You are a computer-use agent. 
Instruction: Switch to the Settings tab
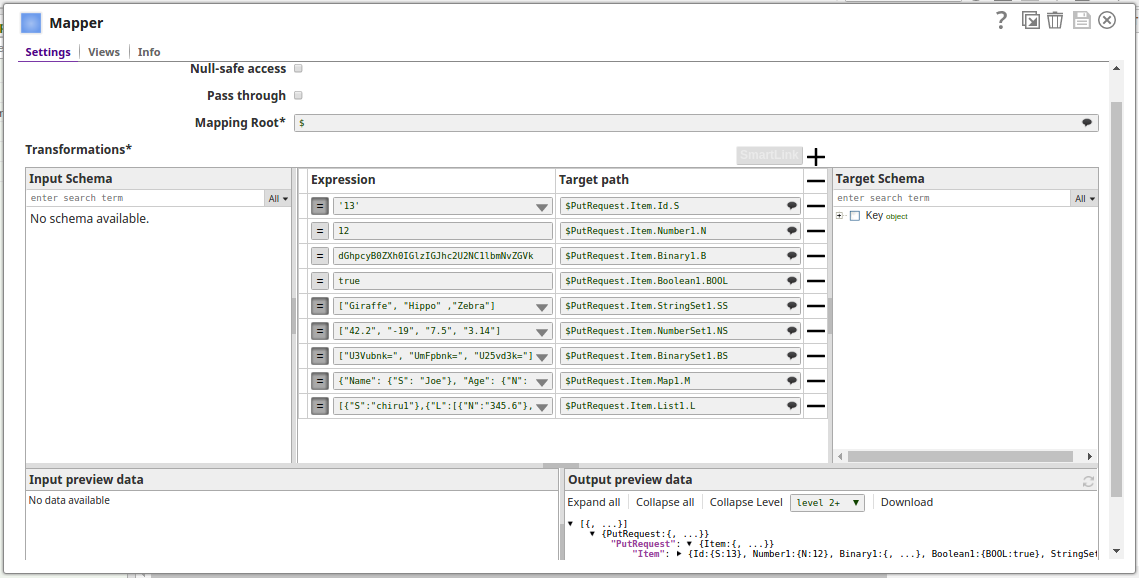(48, 52)
